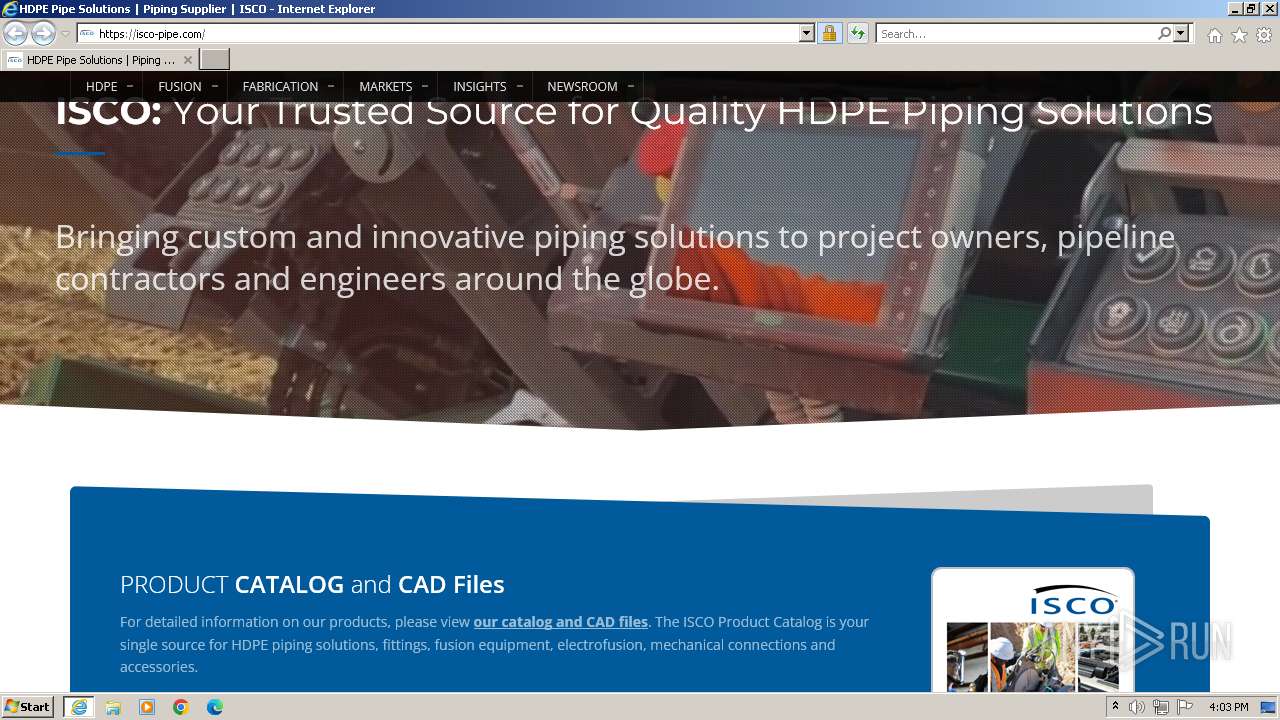1280x720 pixels.
Task: Expand the HDPE submenu arrow
Action: pos(130,86)
